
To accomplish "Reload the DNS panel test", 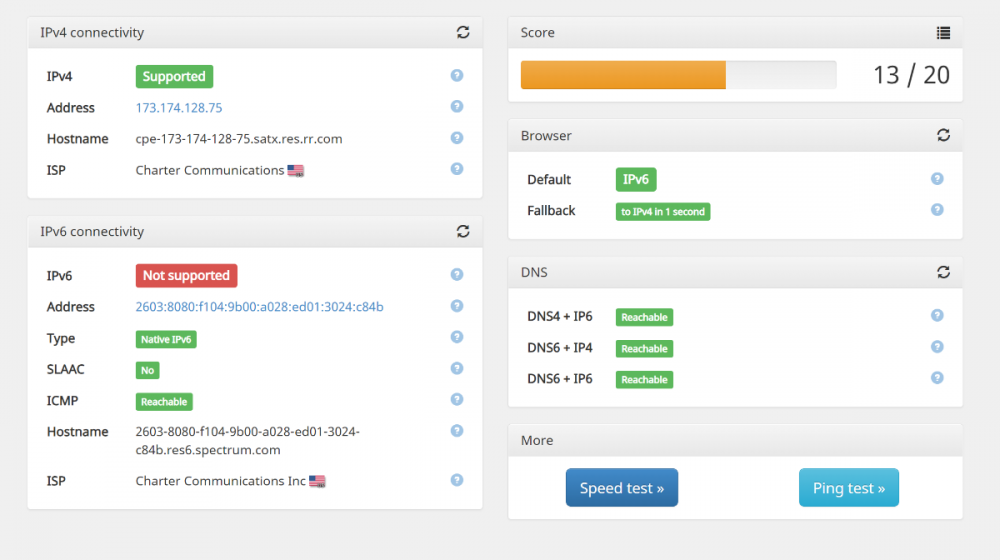I will coord(943,272).
